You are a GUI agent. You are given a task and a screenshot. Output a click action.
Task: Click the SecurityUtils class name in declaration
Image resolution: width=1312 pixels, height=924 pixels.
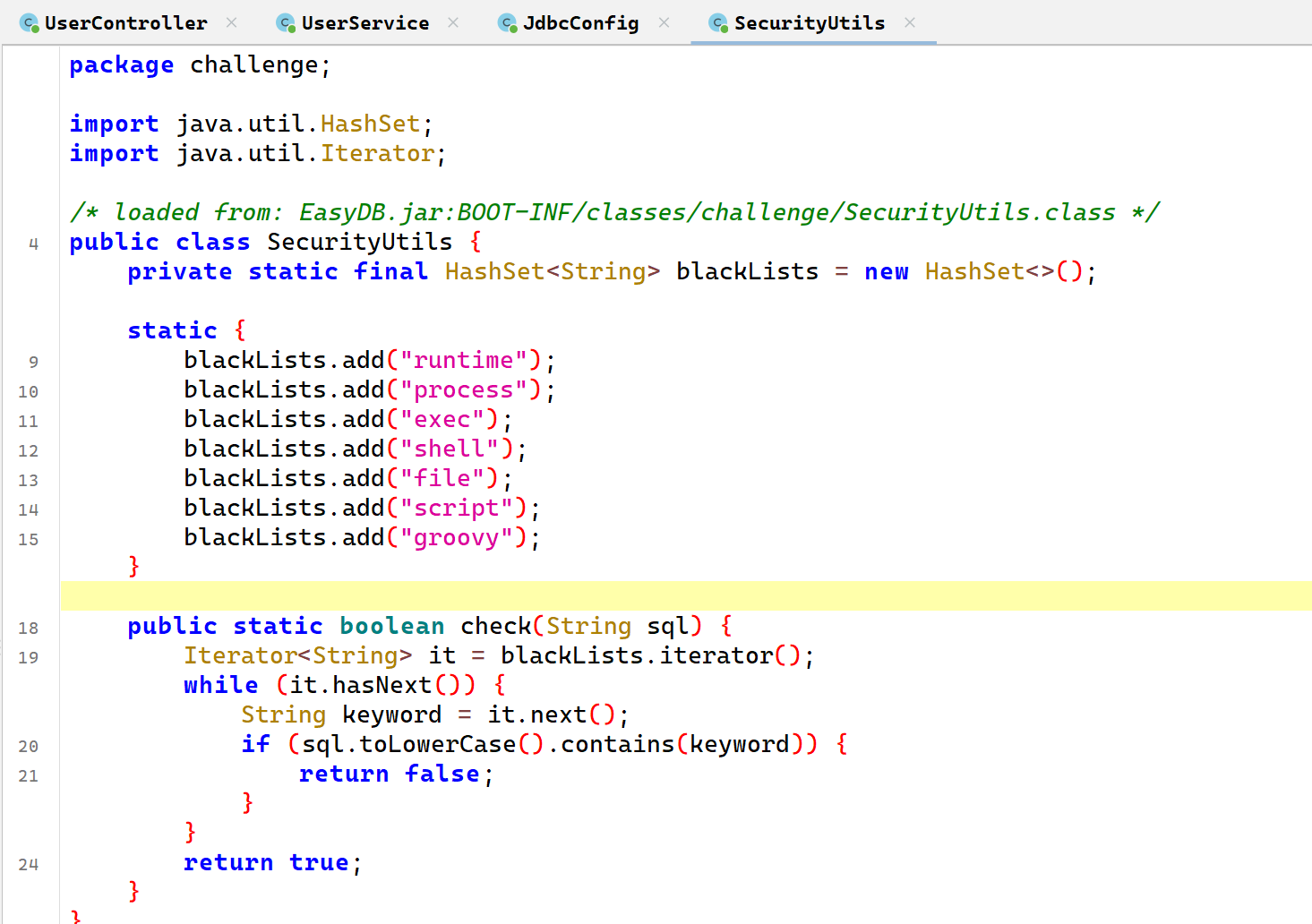[359, 242]
